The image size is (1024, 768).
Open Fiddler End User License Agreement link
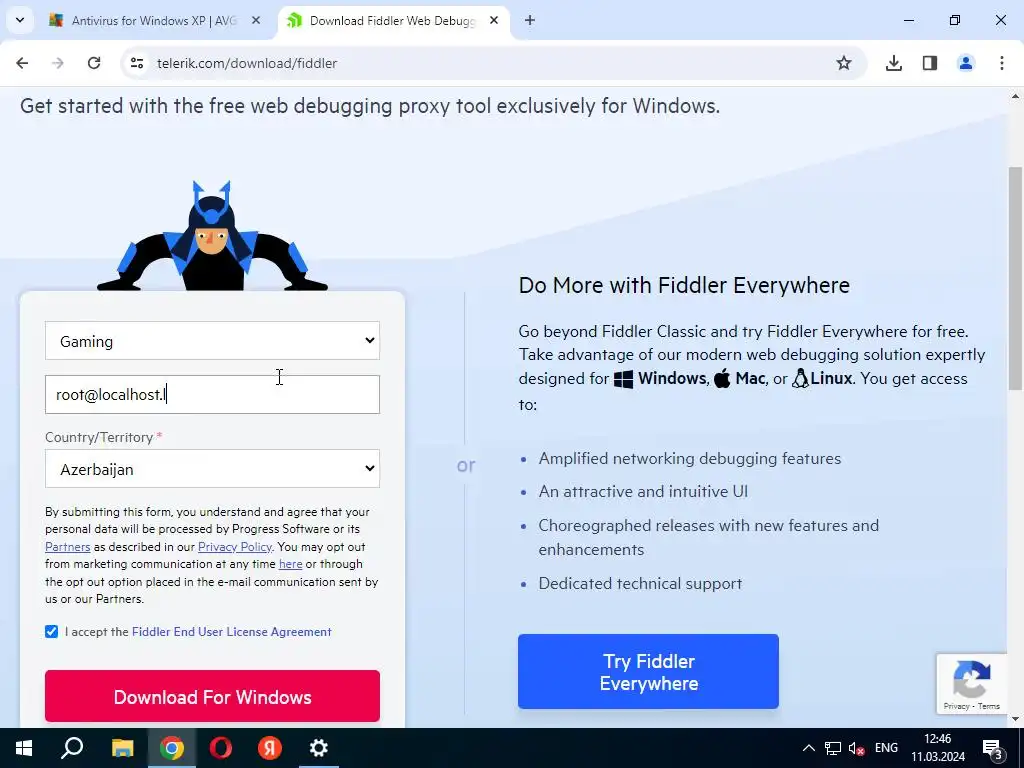click(232, 632)
